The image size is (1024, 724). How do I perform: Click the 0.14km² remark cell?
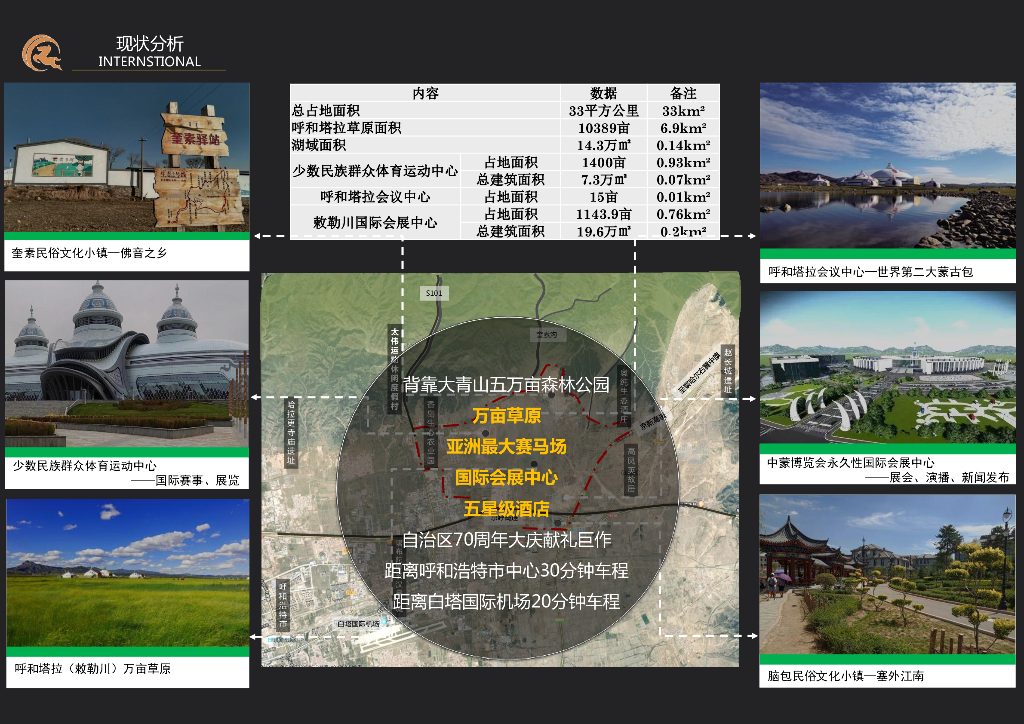click(683, 146)
